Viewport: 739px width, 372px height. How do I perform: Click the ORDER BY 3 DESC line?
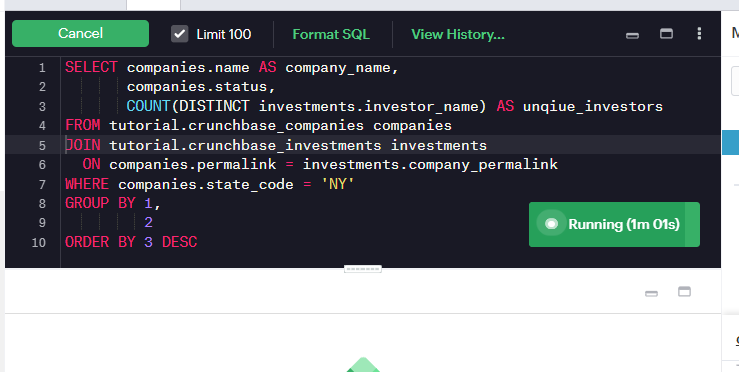click(131, 242)
